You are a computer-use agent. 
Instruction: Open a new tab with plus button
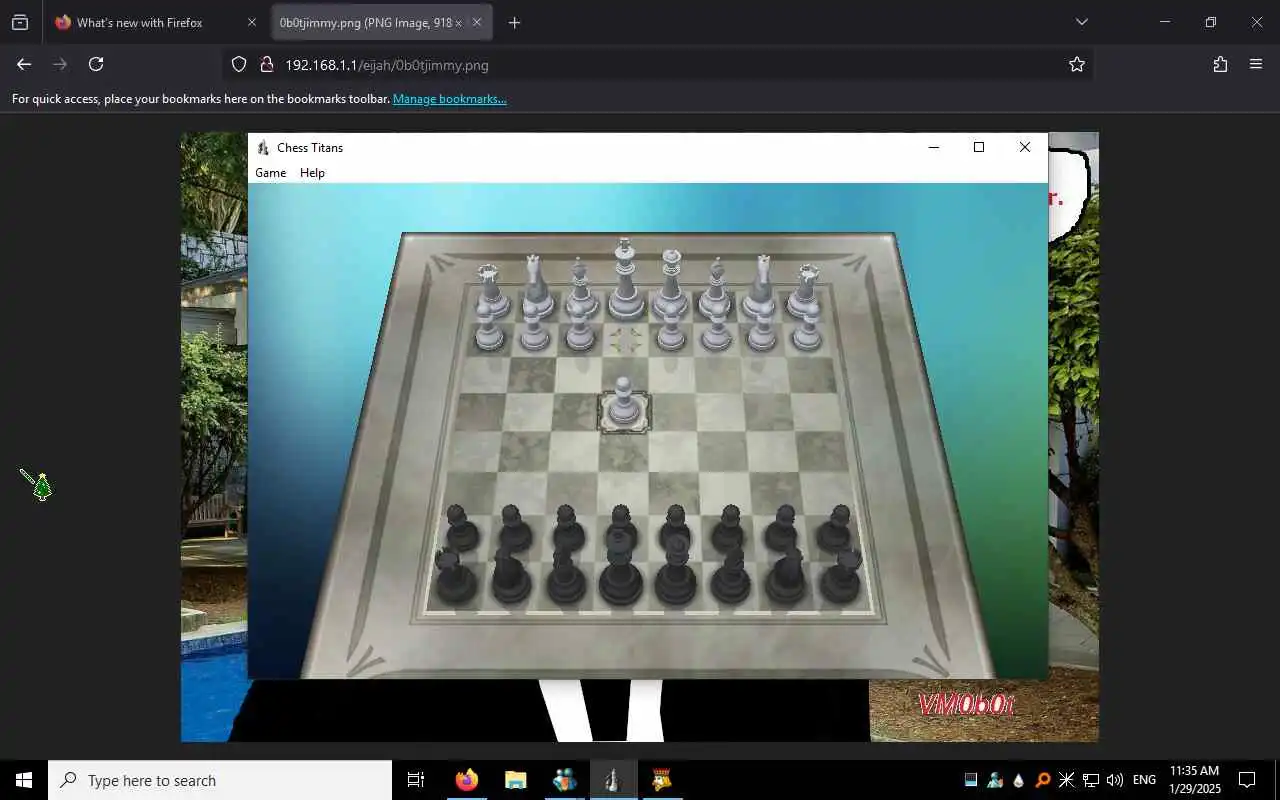[x=514, y=22]
